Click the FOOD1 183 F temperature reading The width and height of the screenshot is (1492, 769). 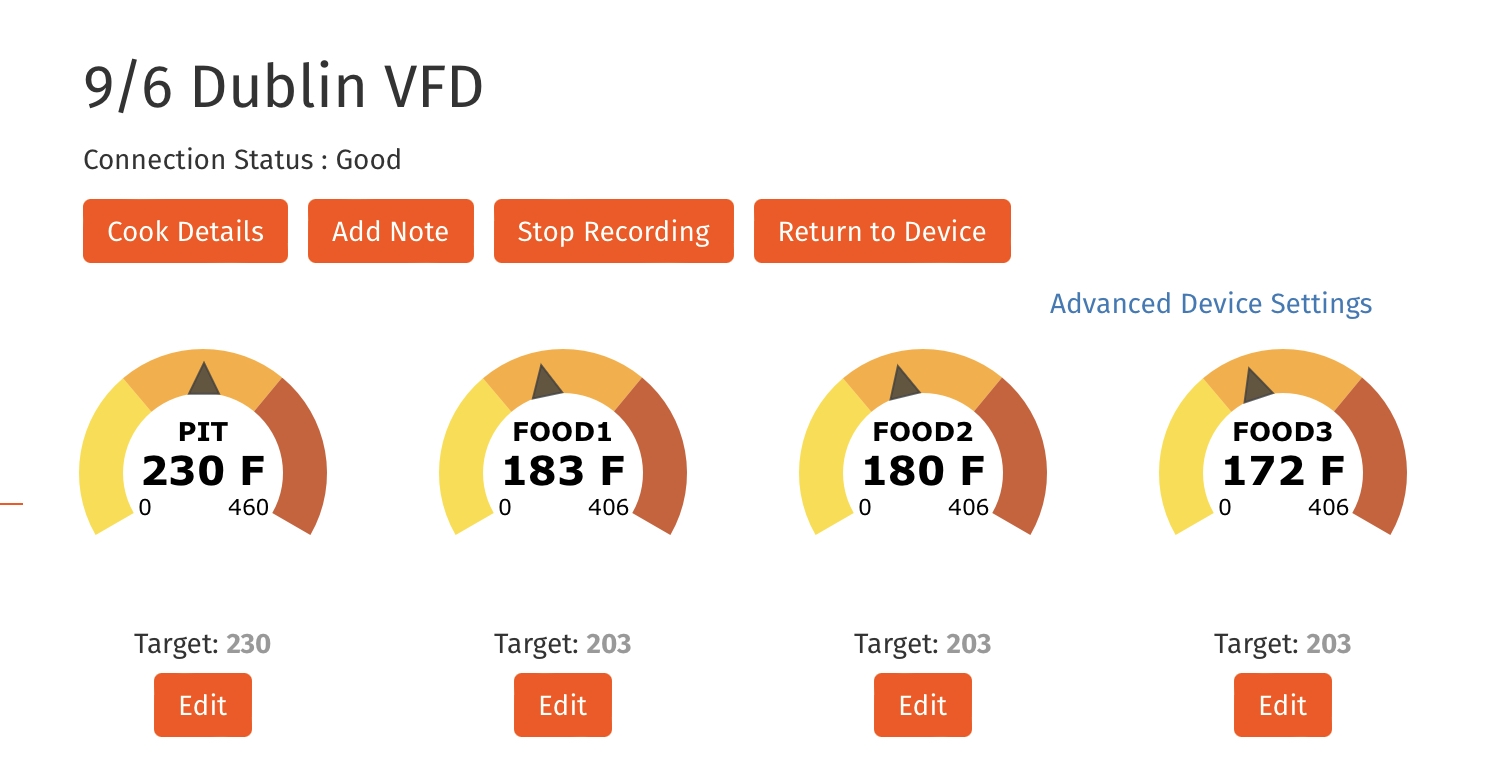(563, 470)
